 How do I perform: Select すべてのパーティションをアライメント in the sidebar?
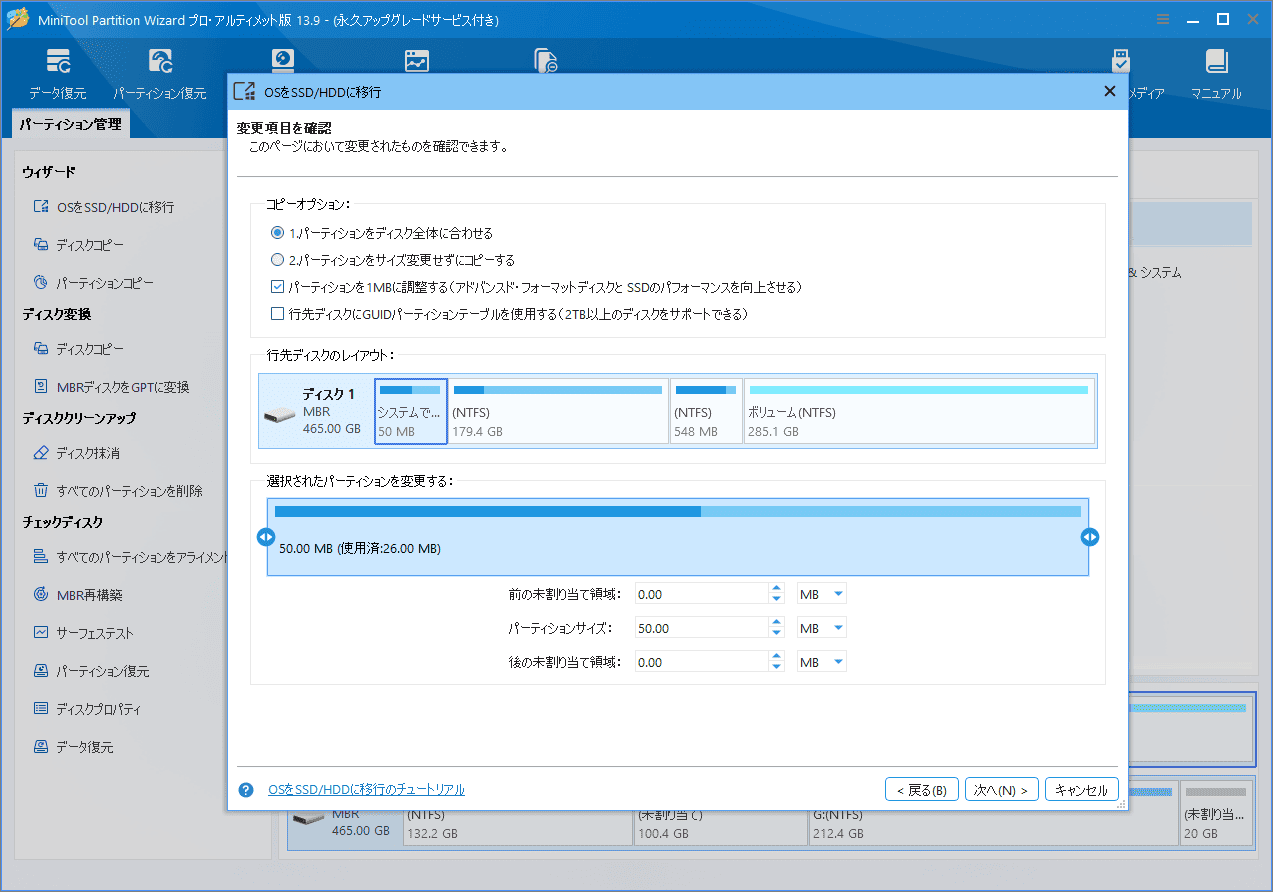click(x=130, y=557)
